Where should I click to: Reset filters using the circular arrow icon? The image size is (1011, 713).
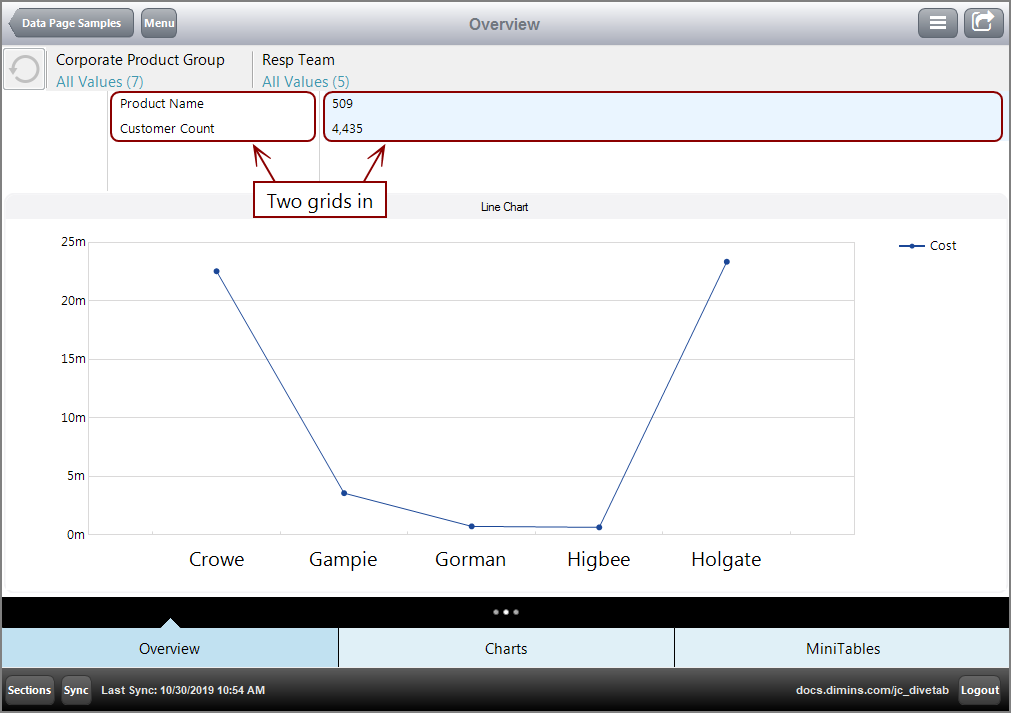click(x=23, y=68)
